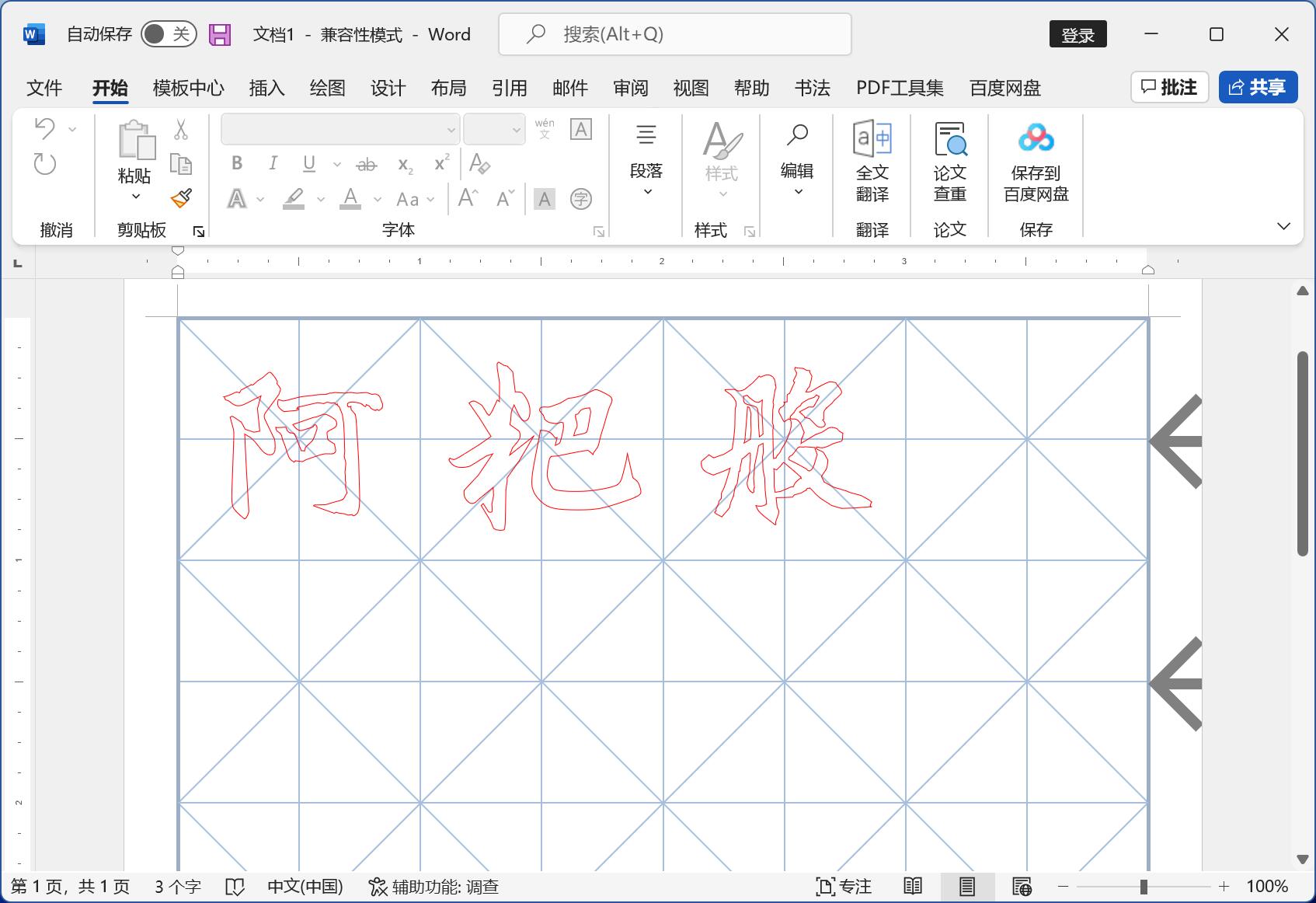
Task: Click the vertical scrollbar thumb
Action: click(x=1303, y=454)
